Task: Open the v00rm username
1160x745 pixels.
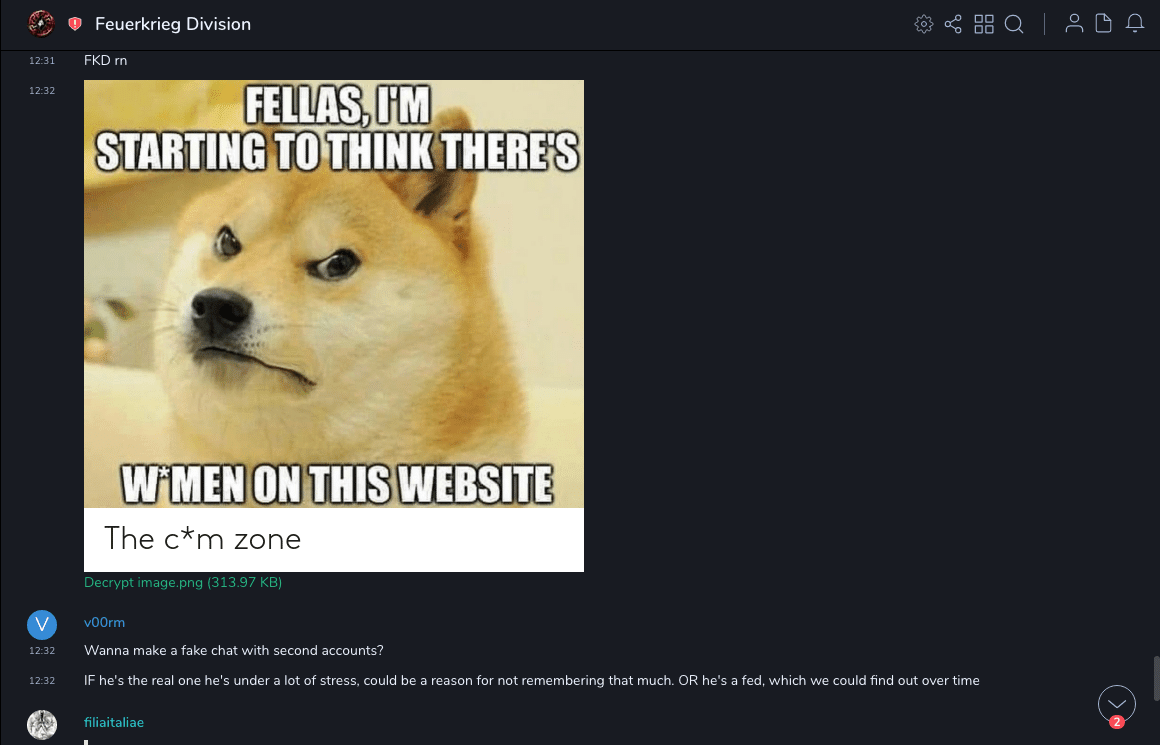Action: (104, 623)
